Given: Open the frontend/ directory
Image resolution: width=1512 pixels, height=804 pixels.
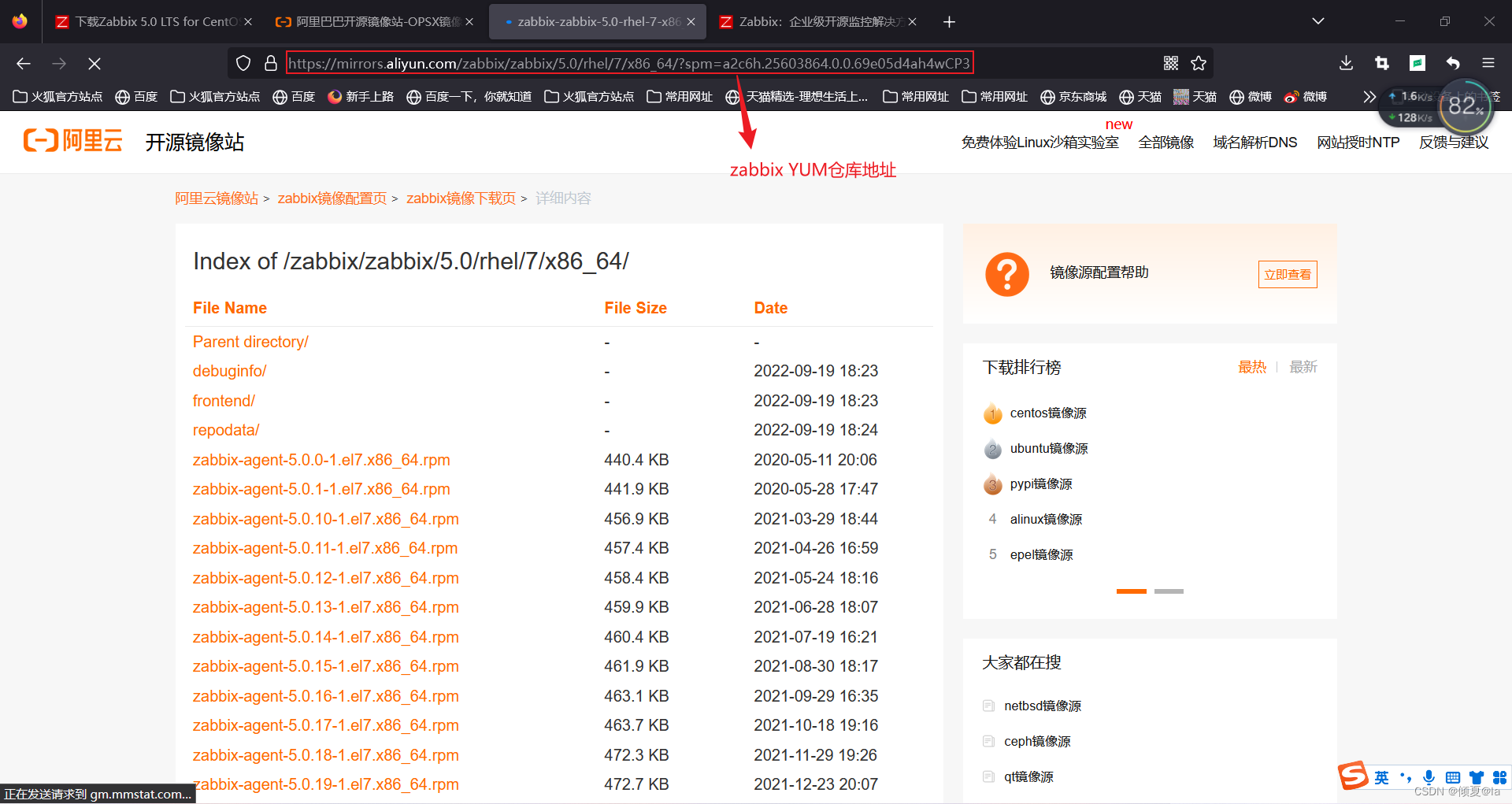Looking at the screenshot, I should point(224,401).
